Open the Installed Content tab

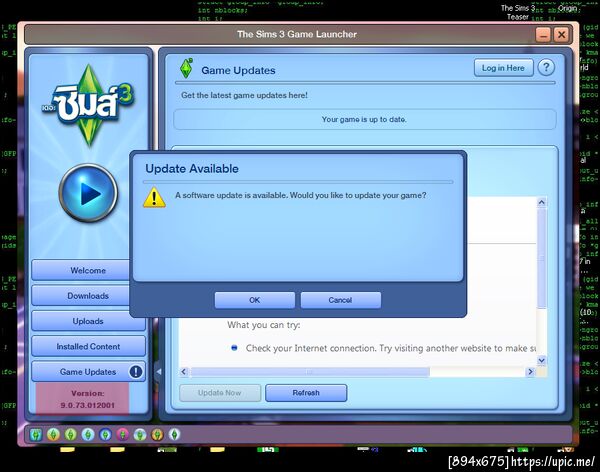coord(88,346)
